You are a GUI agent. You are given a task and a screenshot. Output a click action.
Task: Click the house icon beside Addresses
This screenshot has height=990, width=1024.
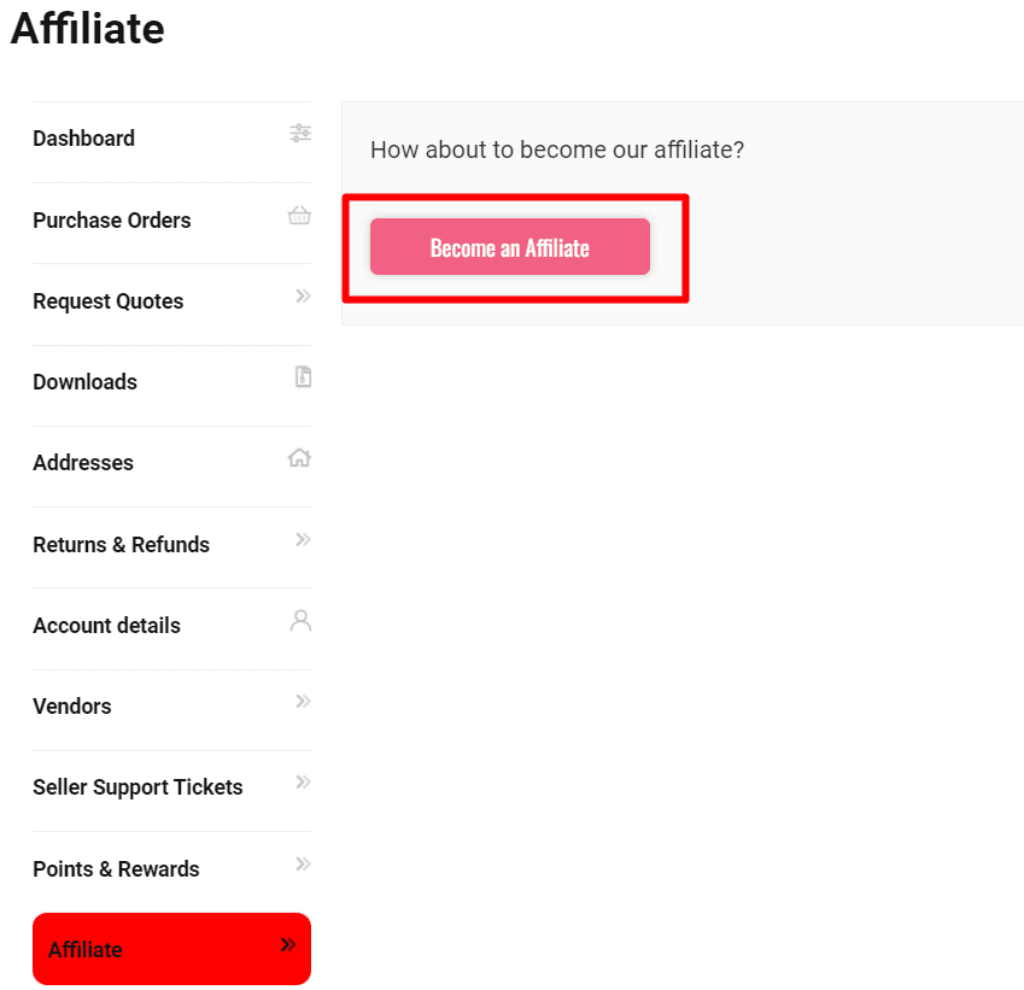[299, 458]
